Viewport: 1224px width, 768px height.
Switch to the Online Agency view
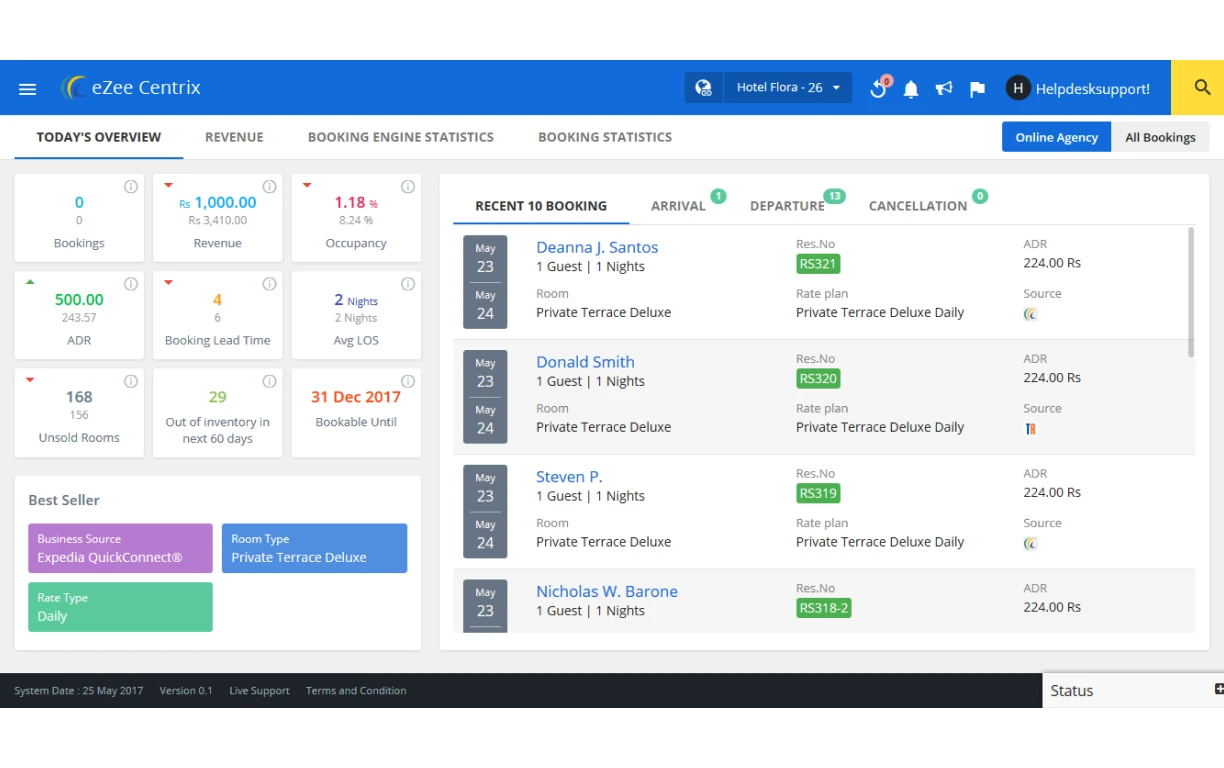(1056, 137)
